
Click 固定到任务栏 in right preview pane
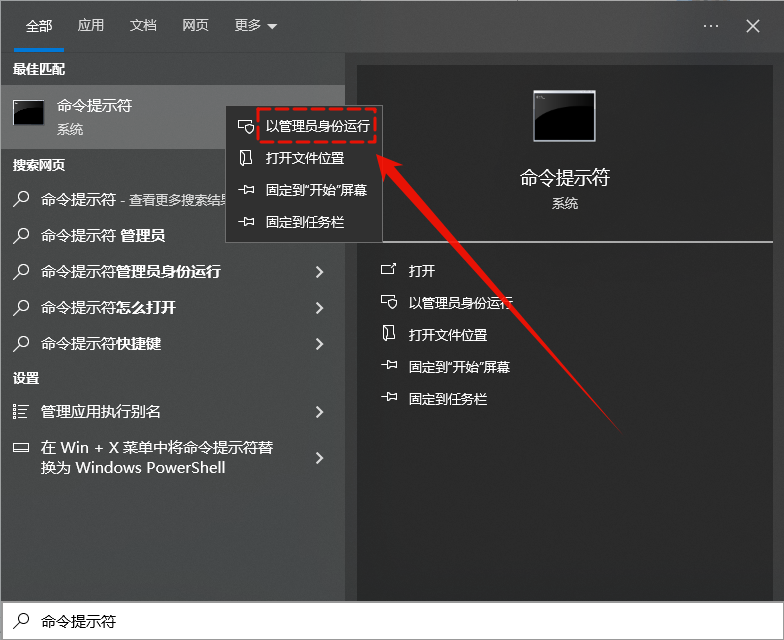point(448,399)
